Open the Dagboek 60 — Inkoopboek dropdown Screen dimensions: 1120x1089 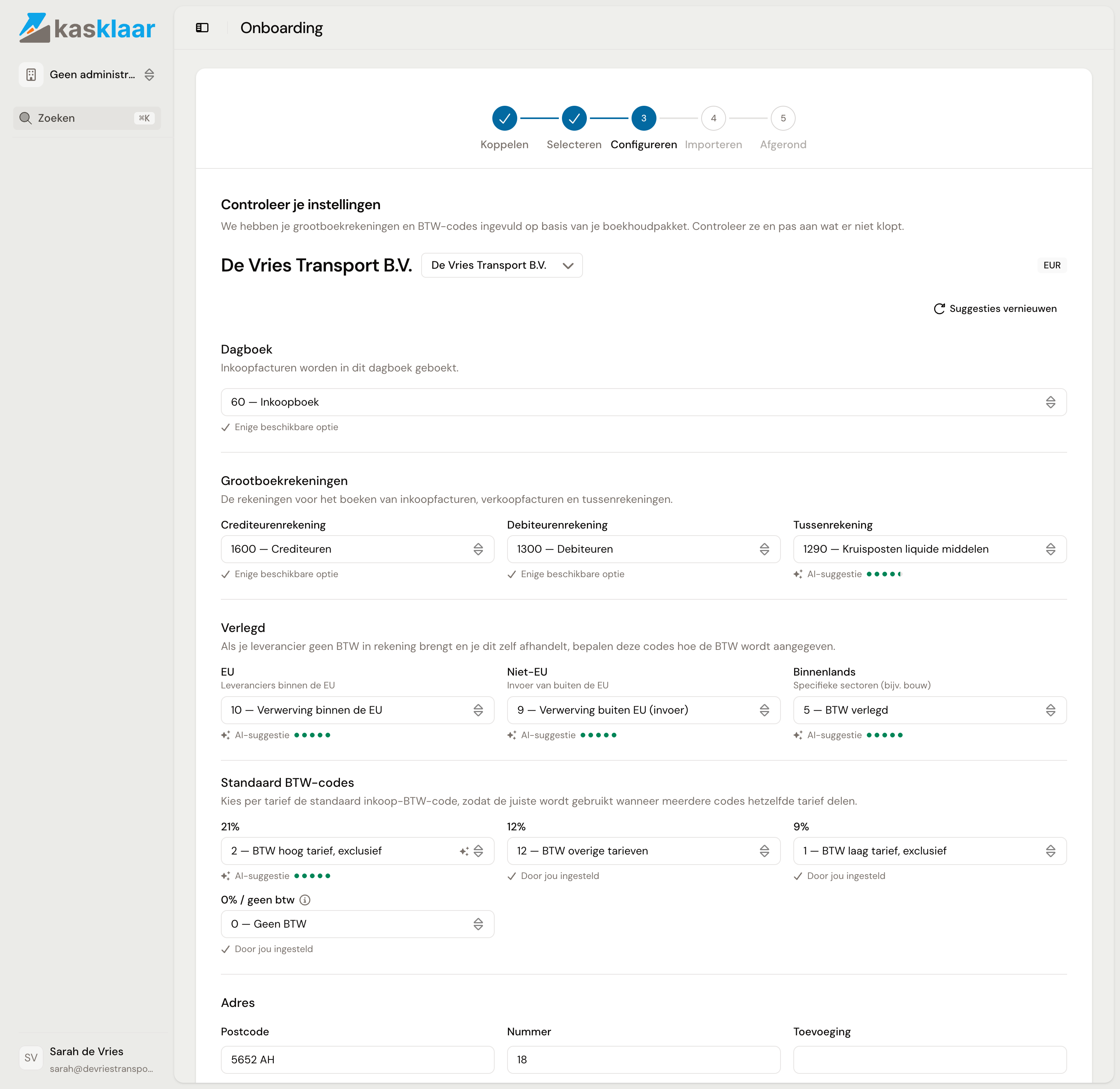coord(644,402)
